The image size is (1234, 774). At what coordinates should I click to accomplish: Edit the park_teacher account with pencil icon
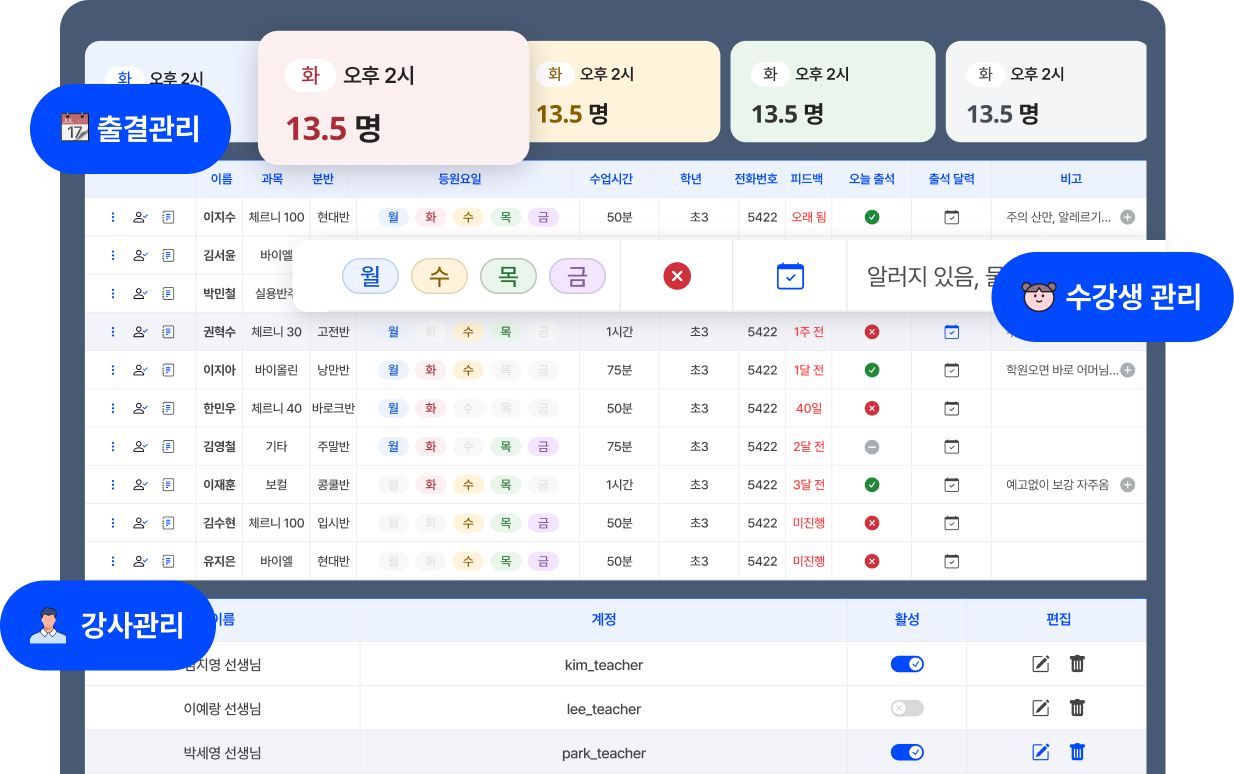pos(1040,752)
